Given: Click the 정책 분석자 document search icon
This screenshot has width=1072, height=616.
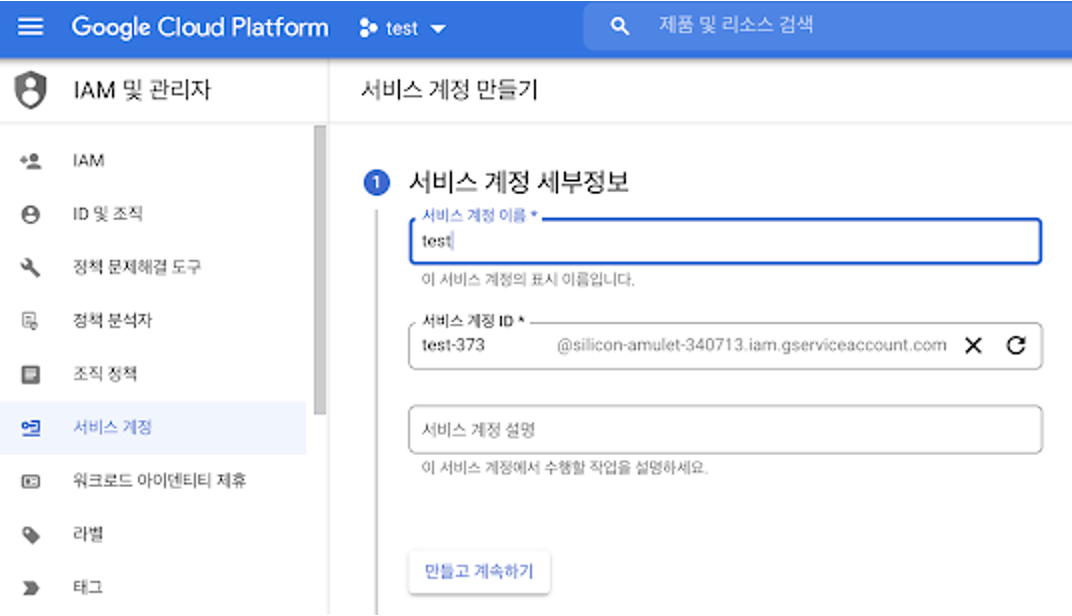Looking at the screenshot, I should coord(31,321).
